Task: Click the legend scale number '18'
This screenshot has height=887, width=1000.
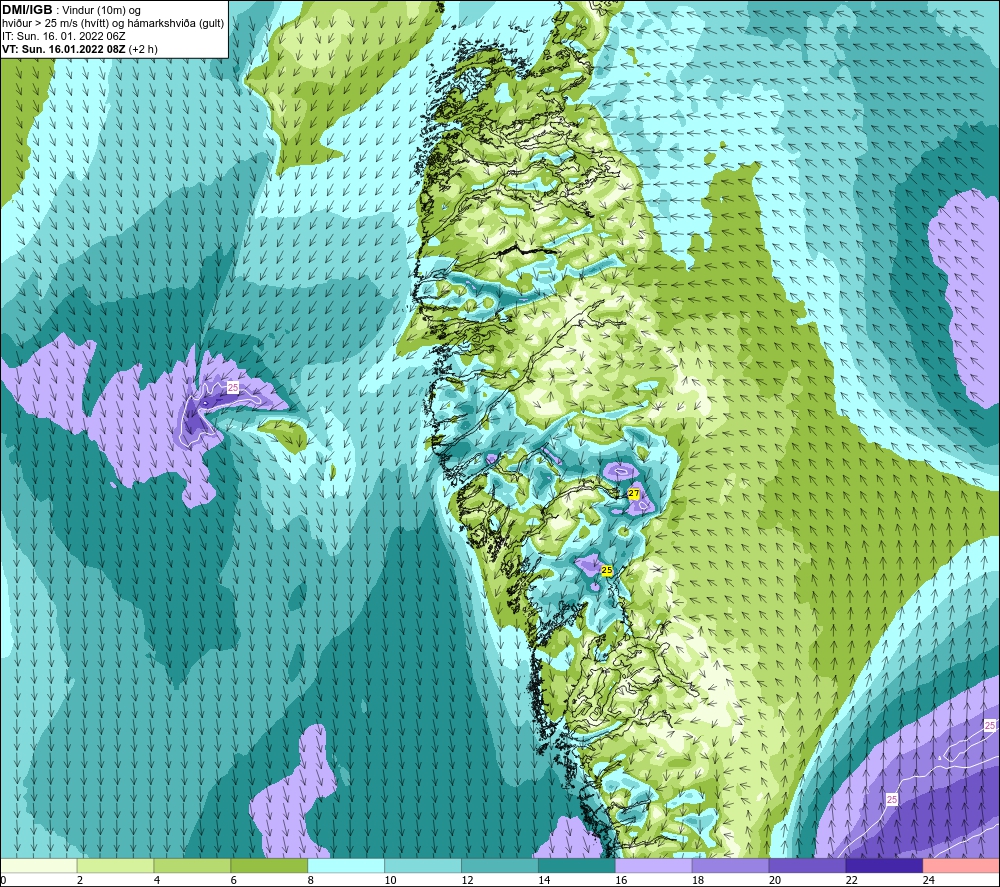Action: 698,880
